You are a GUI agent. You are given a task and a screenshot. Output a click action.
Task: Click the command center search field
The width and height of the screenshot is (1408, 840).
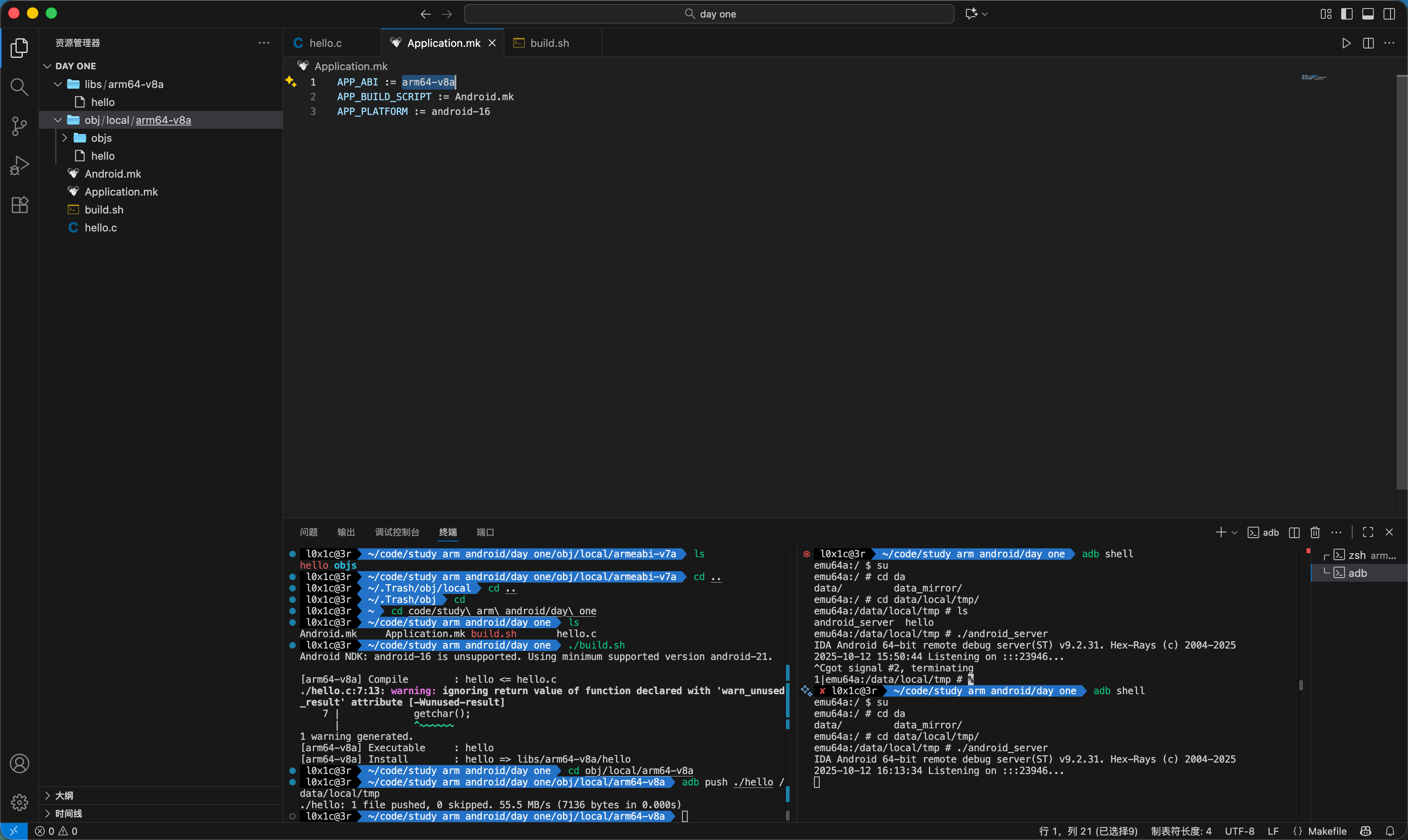click(708, 13)
